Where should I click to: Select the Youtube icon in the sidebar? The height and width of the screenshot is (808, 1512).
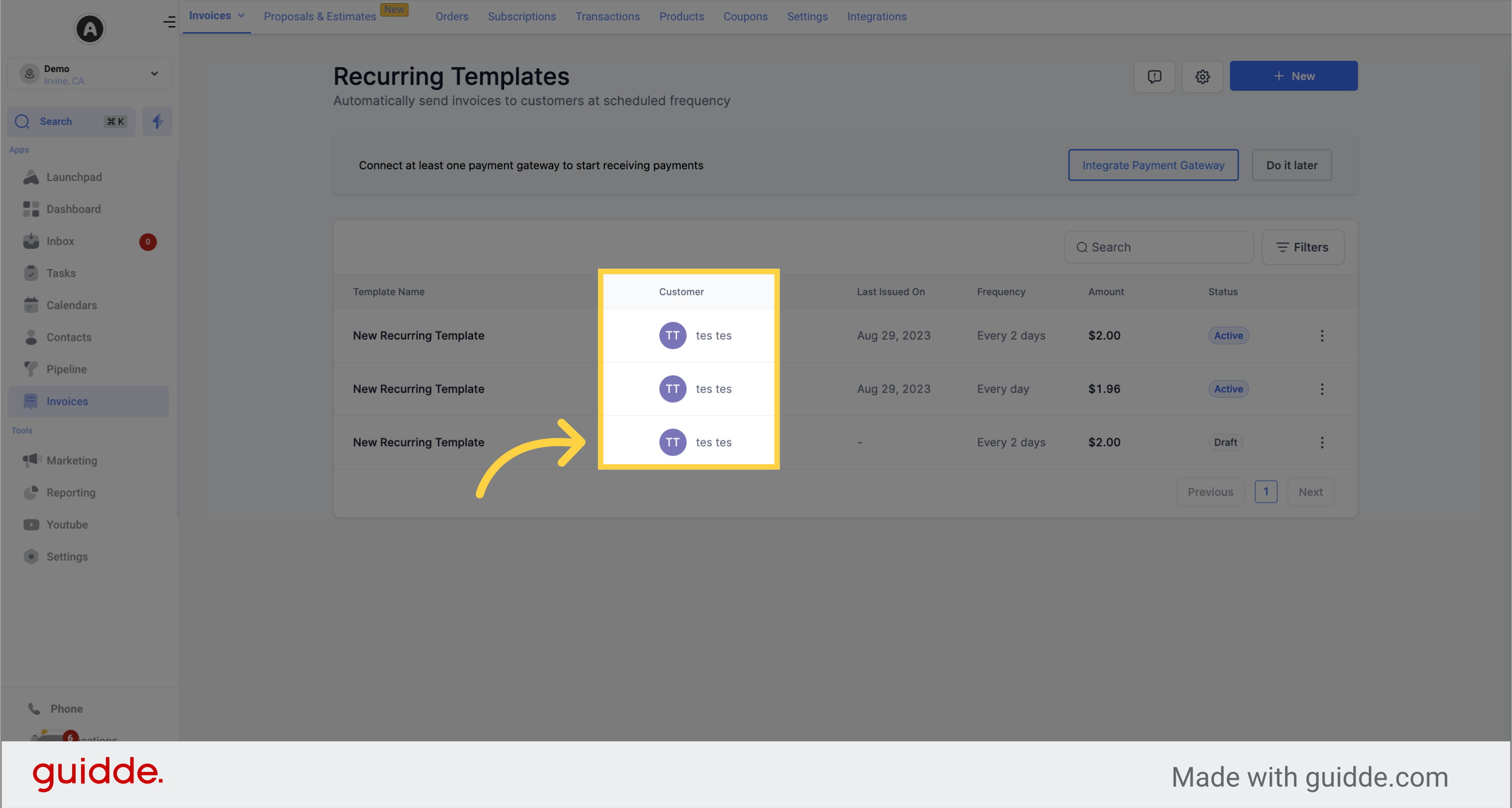(32, 524)
